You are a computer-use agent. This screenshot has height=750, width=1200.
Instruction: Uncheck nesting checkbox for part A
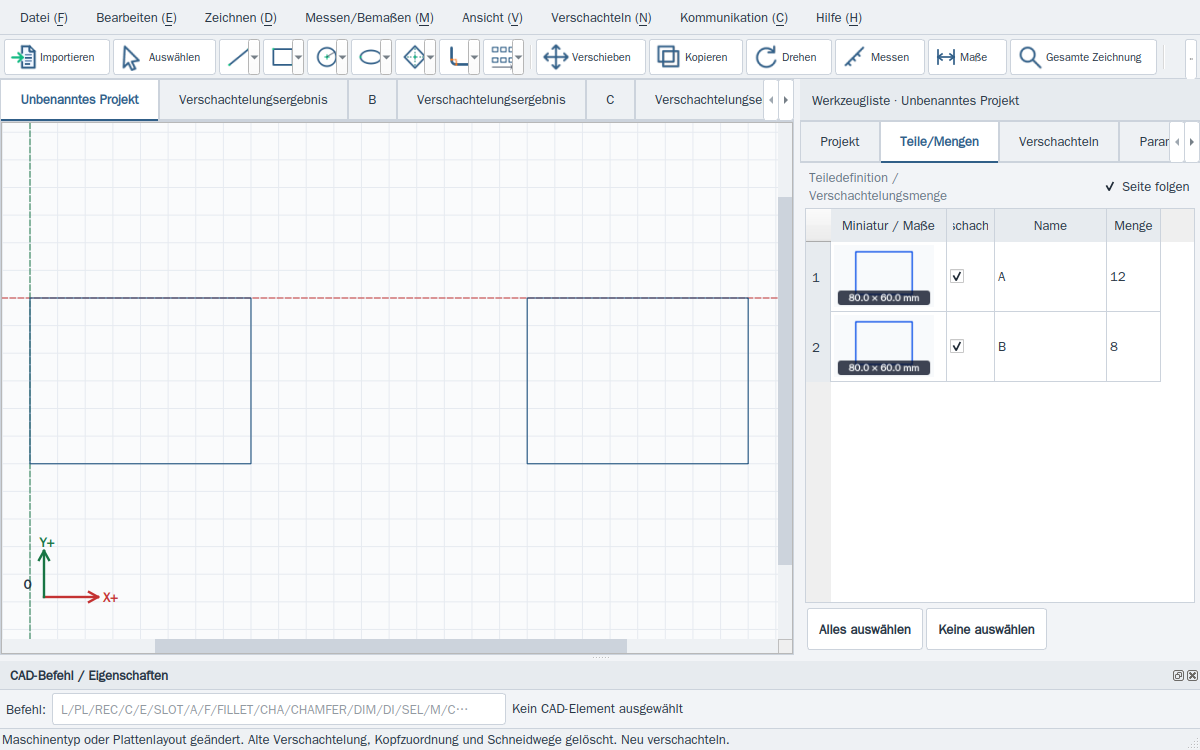[x=957, y=276]
